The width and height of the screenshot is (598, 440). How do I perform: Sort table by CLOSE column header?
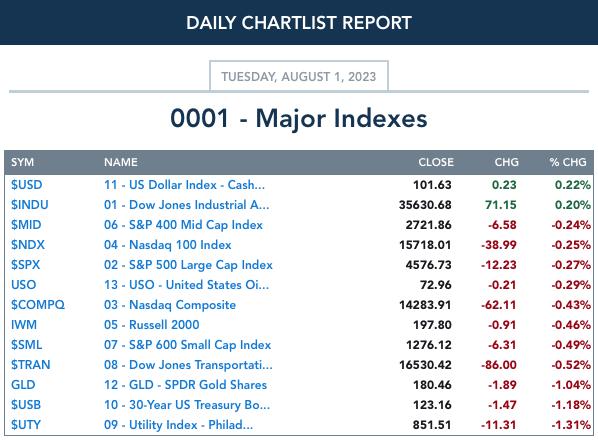436,162
